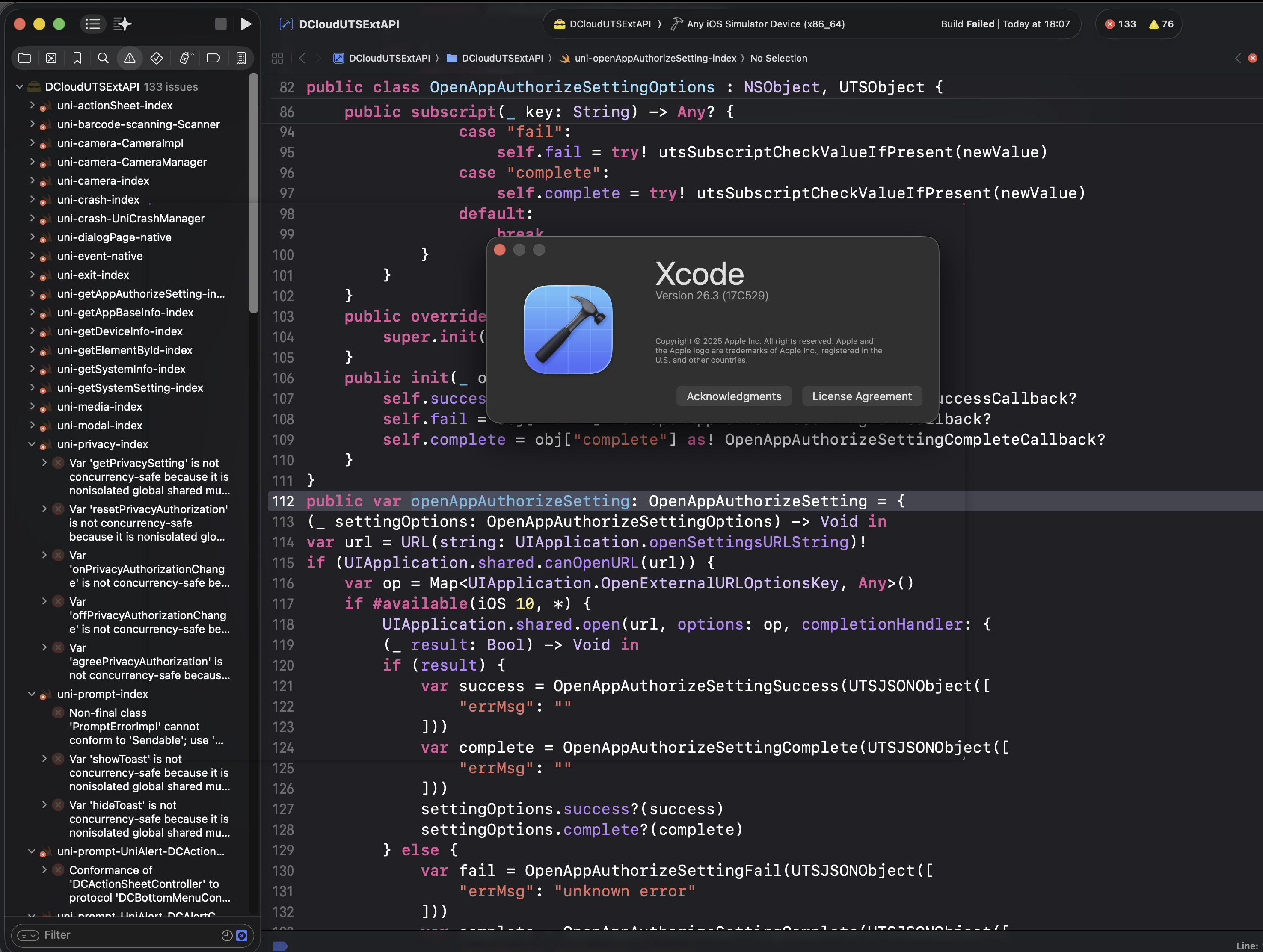Switch to the Source Control navigator
The image size is (1263, 952).
click(51, 58)
